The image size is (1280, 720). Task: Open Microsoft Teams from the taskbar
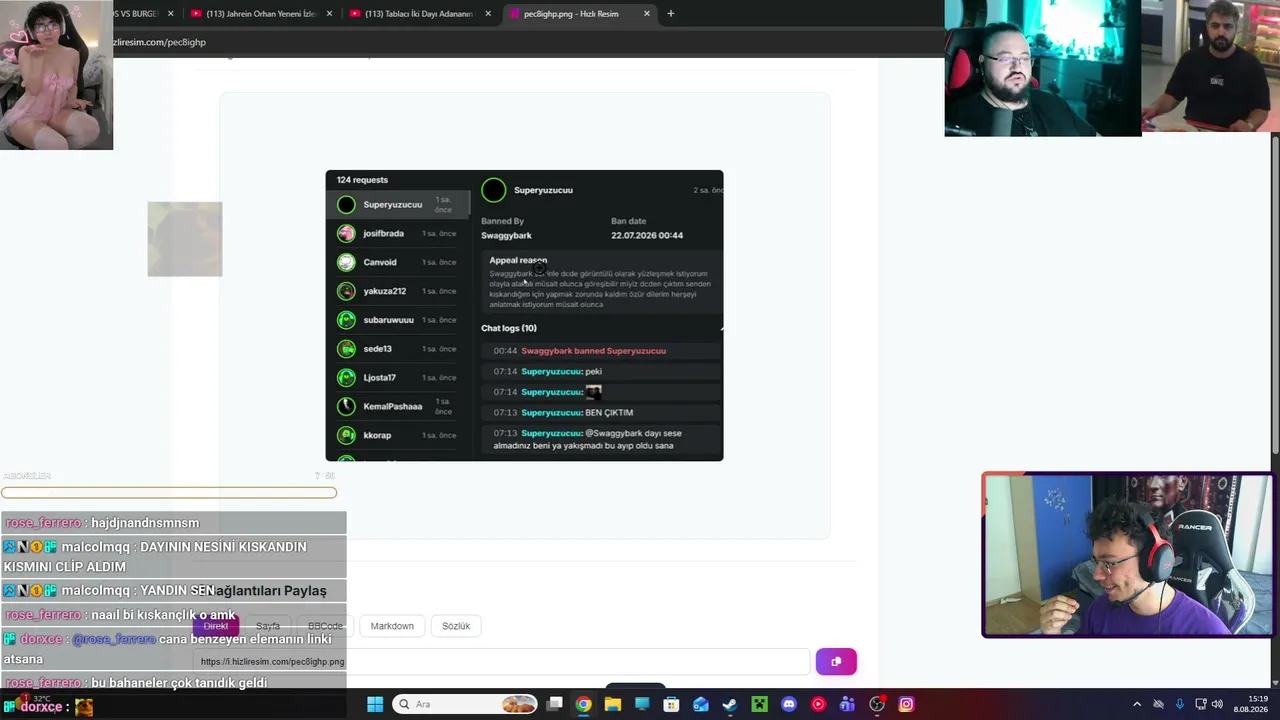coord(848,704)
